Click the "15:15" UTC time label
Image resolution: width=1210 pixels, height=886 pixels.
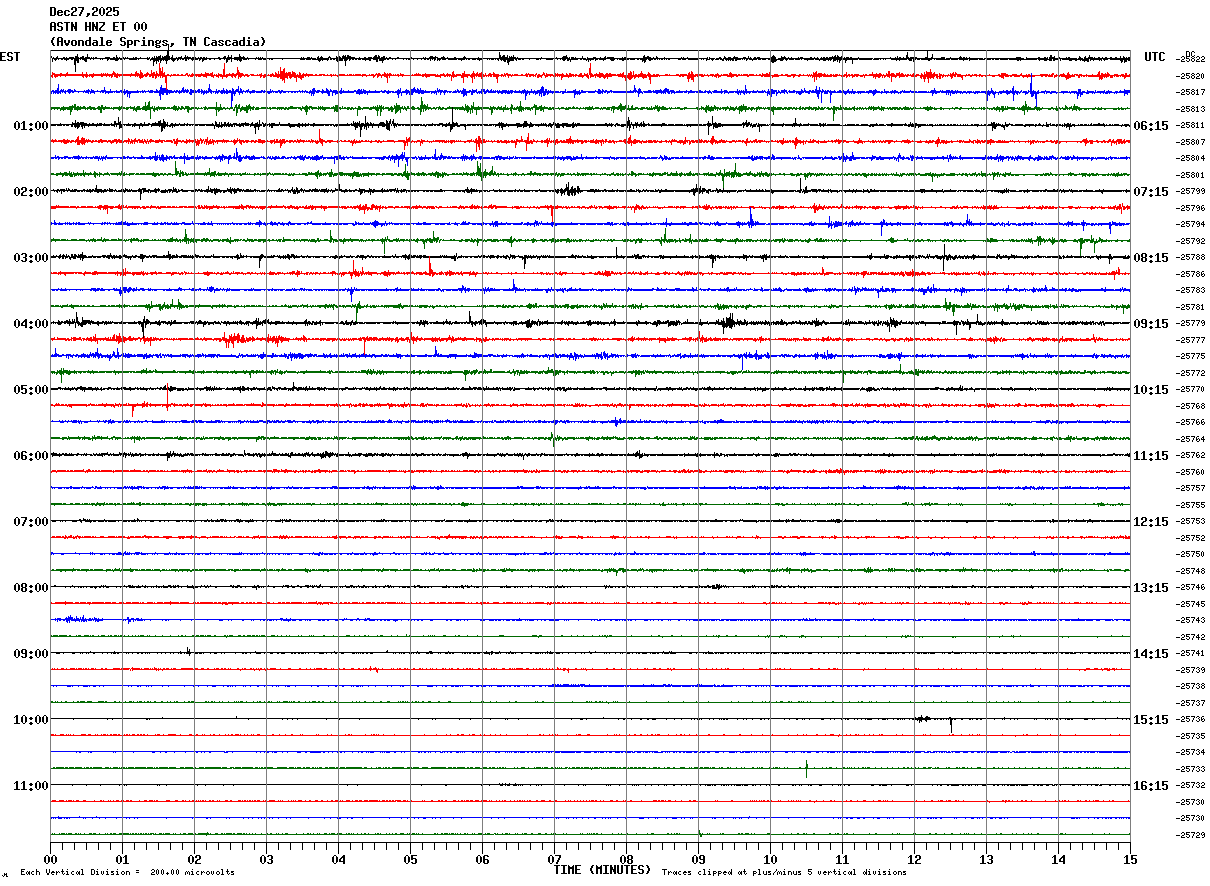tap(1151, 720)
